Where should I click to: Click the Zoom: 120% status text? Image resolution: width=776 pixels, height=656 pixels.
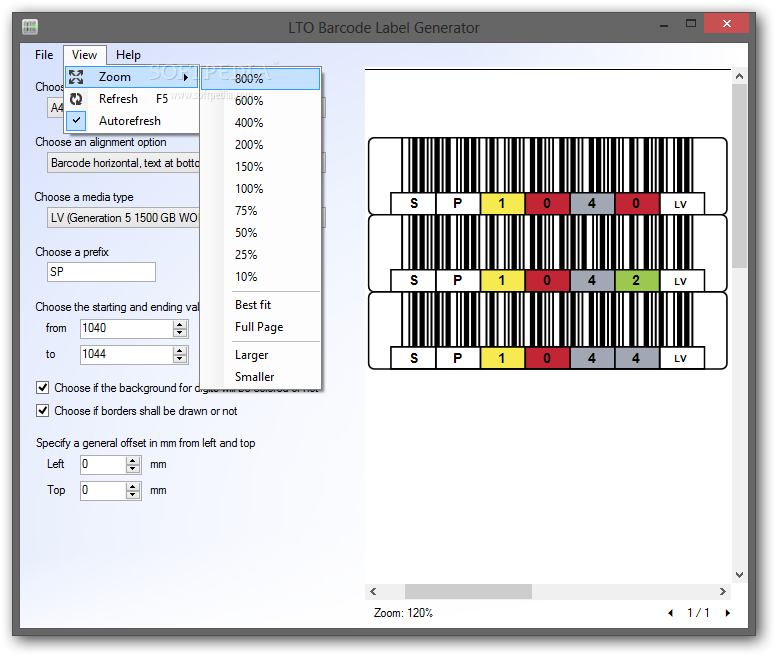click(403, 613)
